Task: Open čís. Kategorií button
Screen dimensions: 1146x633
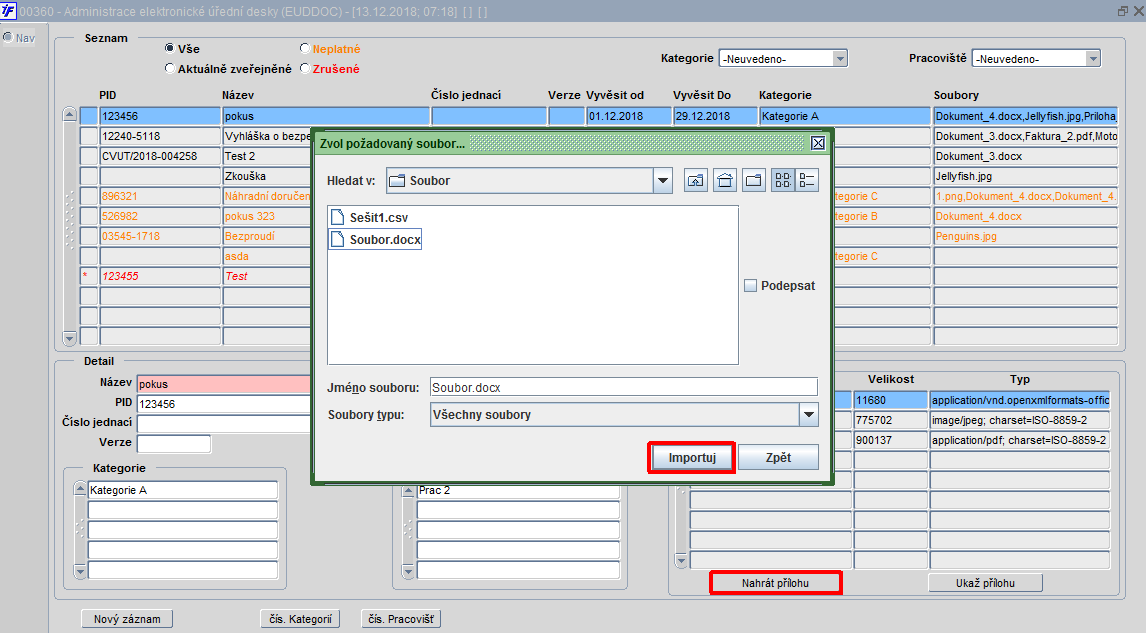Action: 300,618
